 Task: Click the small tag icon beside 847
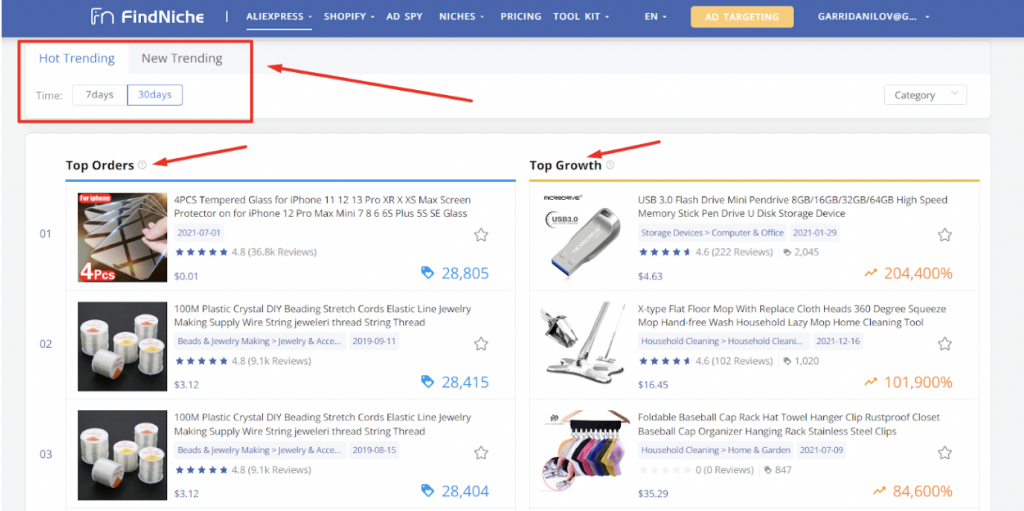(x=768, y=470)
